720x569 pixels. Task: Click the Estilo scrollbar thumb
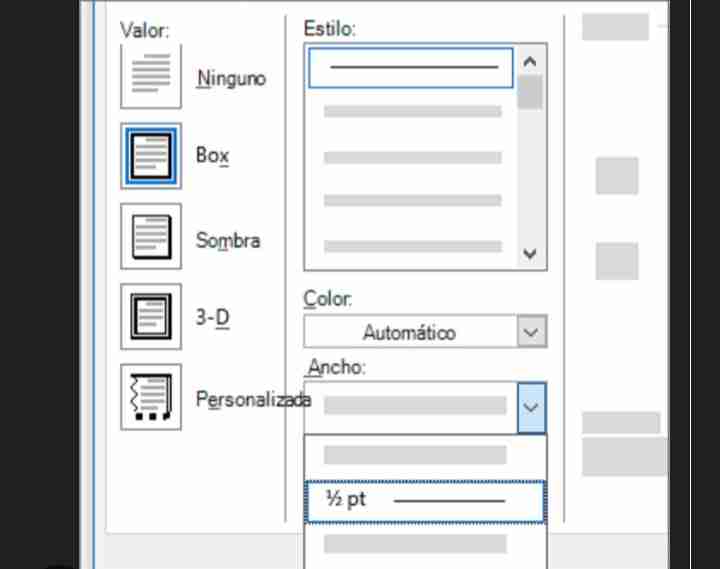point(530,92)
